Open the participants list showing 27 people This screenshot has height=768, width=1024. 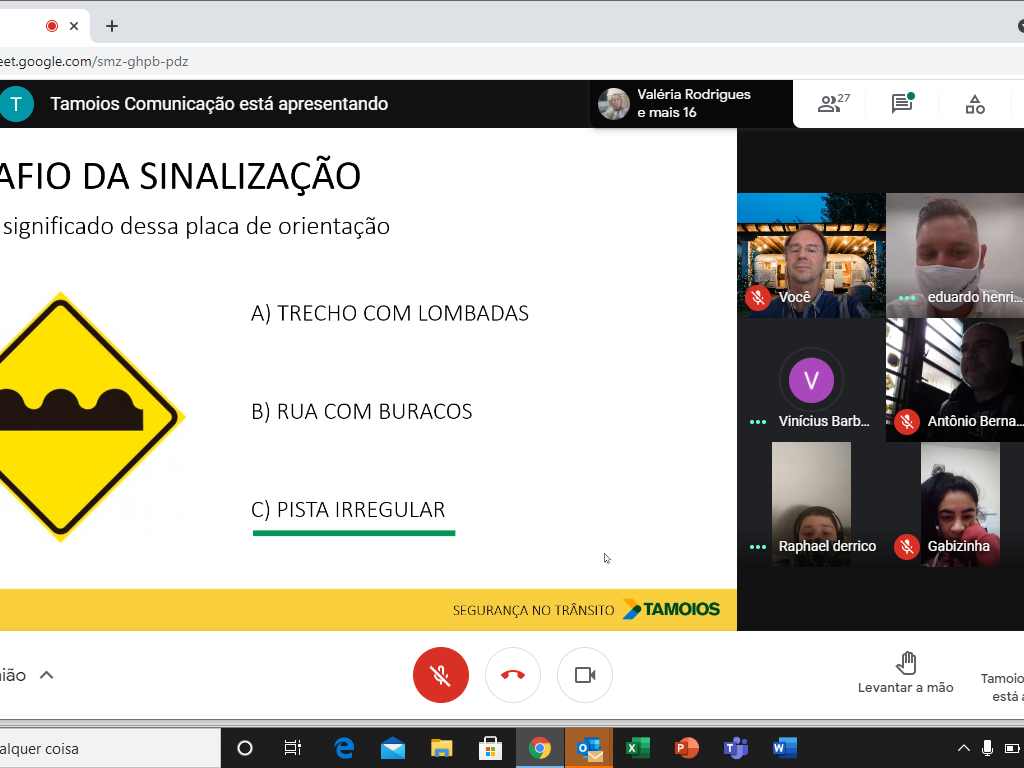click(x=832, y=104)
